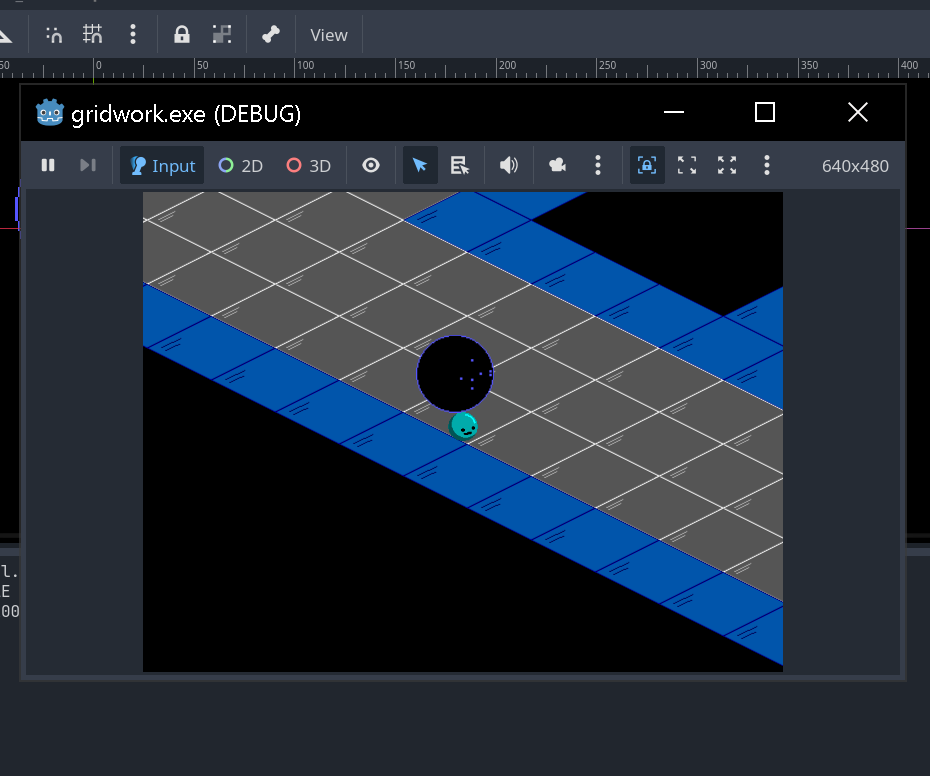Click the fit-to-window frame icon
930x776 pixels.
click(687, 165)
